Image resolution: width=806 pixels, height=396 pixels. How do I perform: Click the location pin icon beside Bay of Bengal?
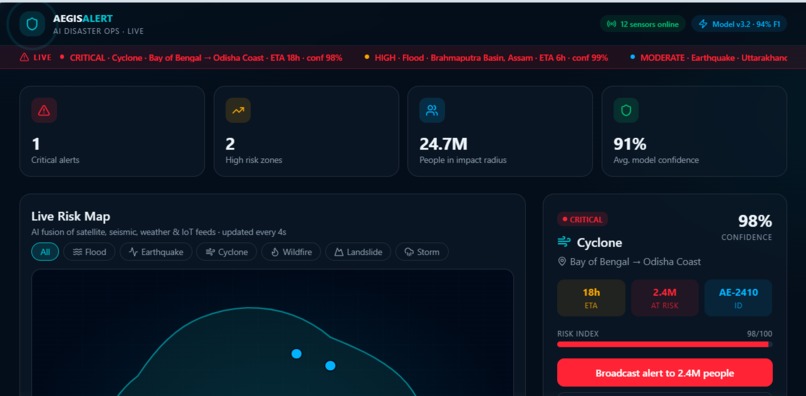pyautogui.click(x=562, y=262)
